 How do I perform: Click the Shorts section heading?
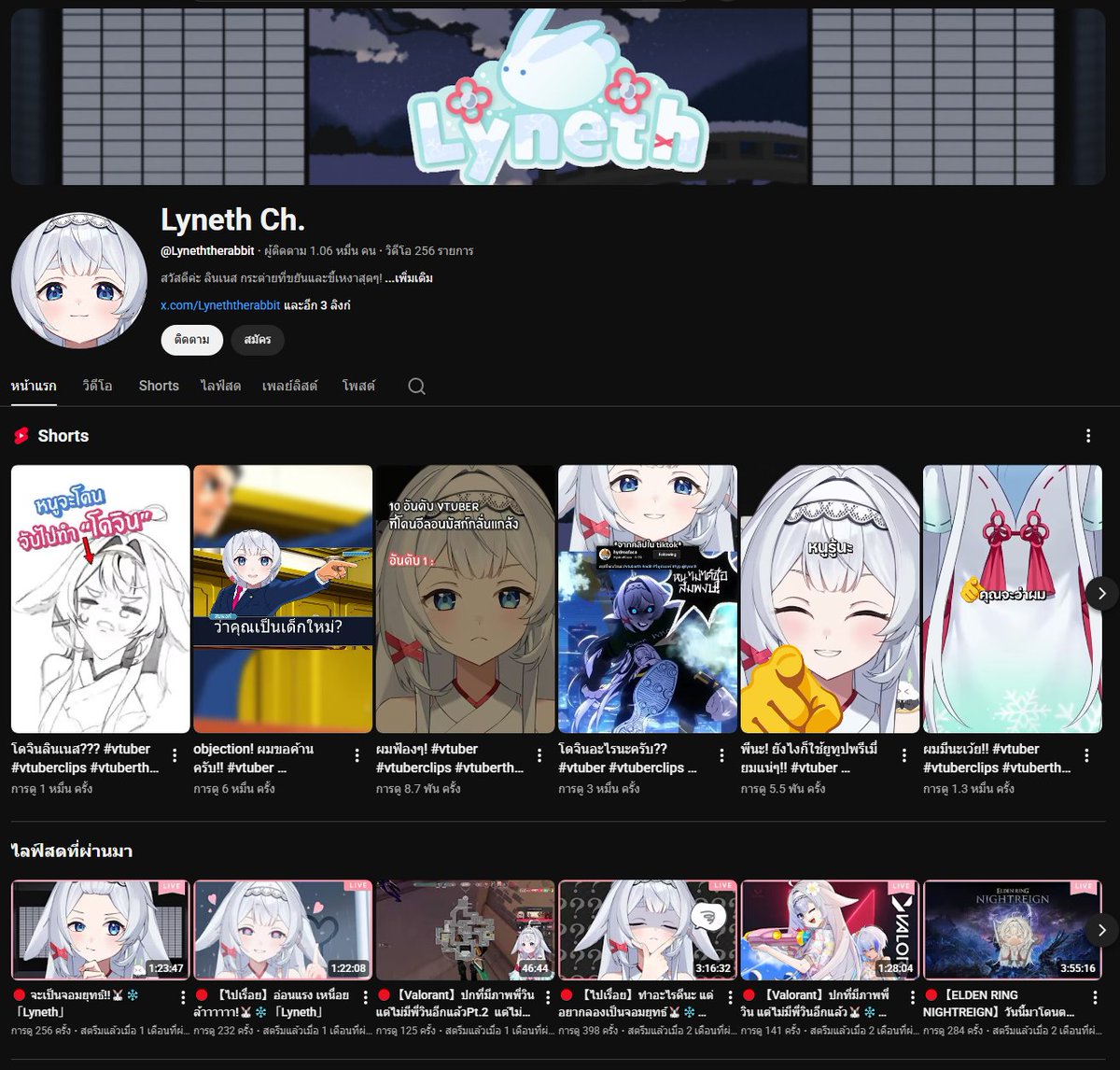tap(63, 436)
